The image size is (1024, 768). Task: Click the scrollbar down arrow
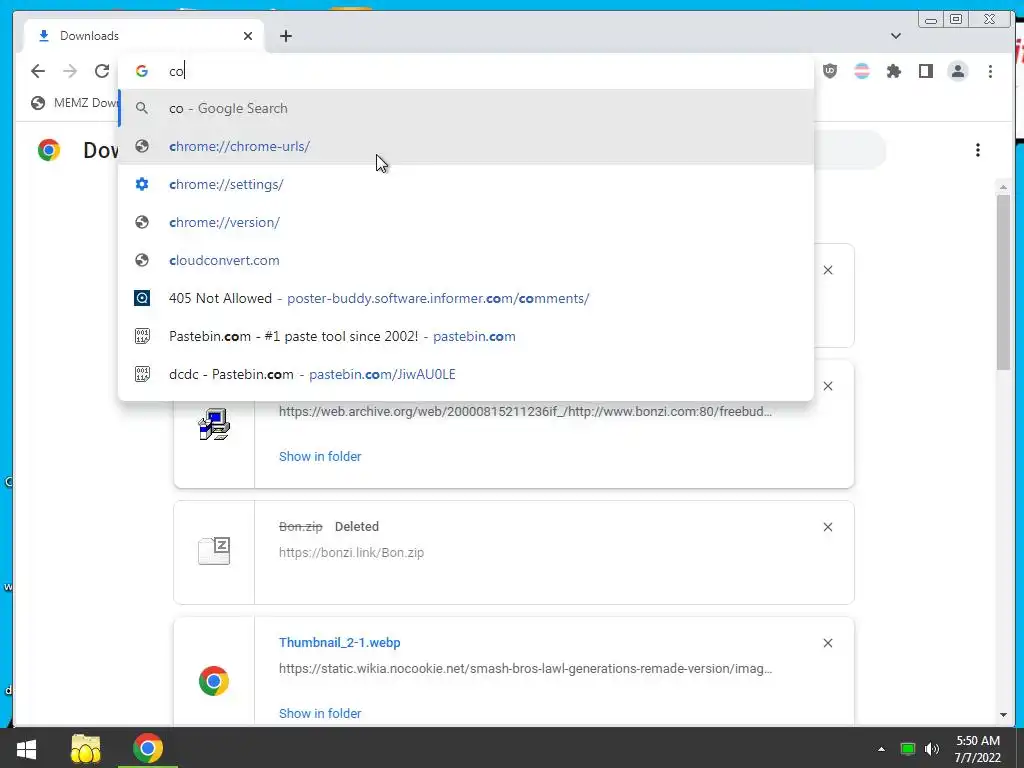tap(1004, 715)
